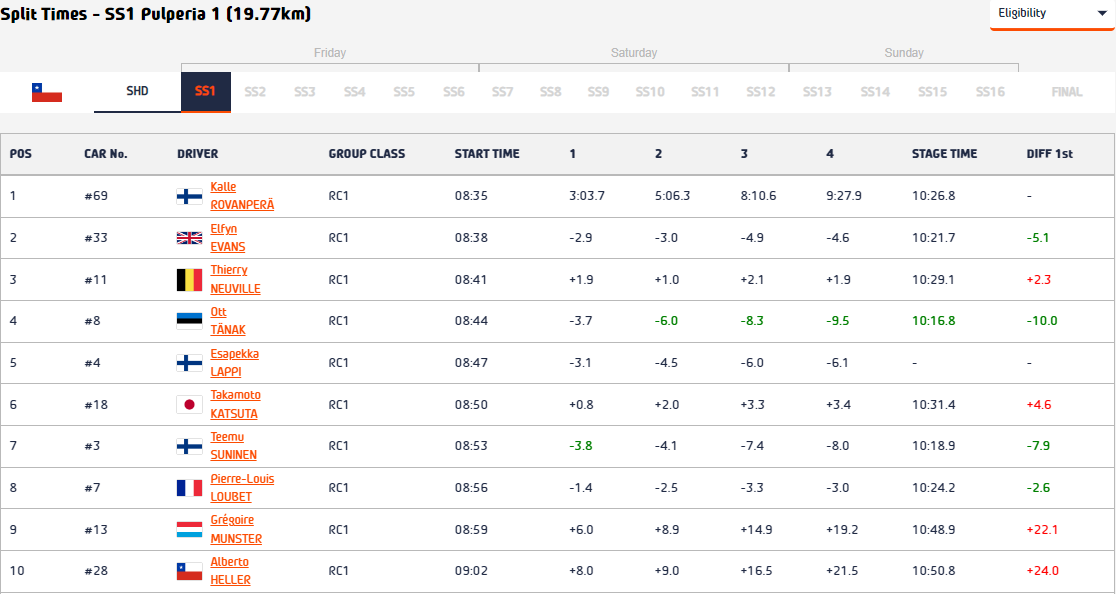Click car number #33
This screenshot has height=594, width=1116.
coord(95,238)
